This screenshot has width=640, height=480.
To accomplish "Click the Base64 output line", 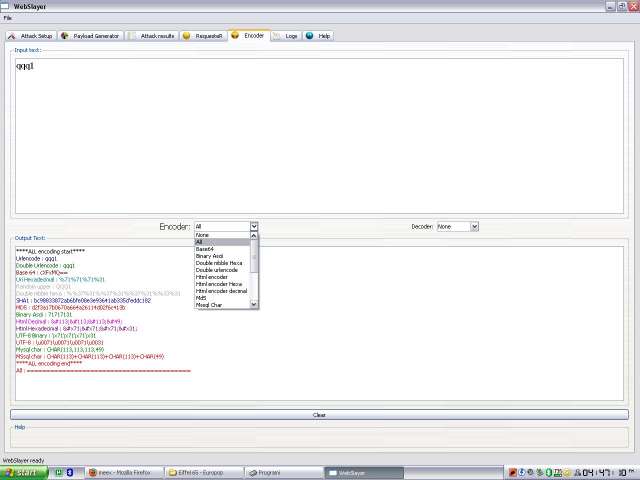I will [42, 272].
